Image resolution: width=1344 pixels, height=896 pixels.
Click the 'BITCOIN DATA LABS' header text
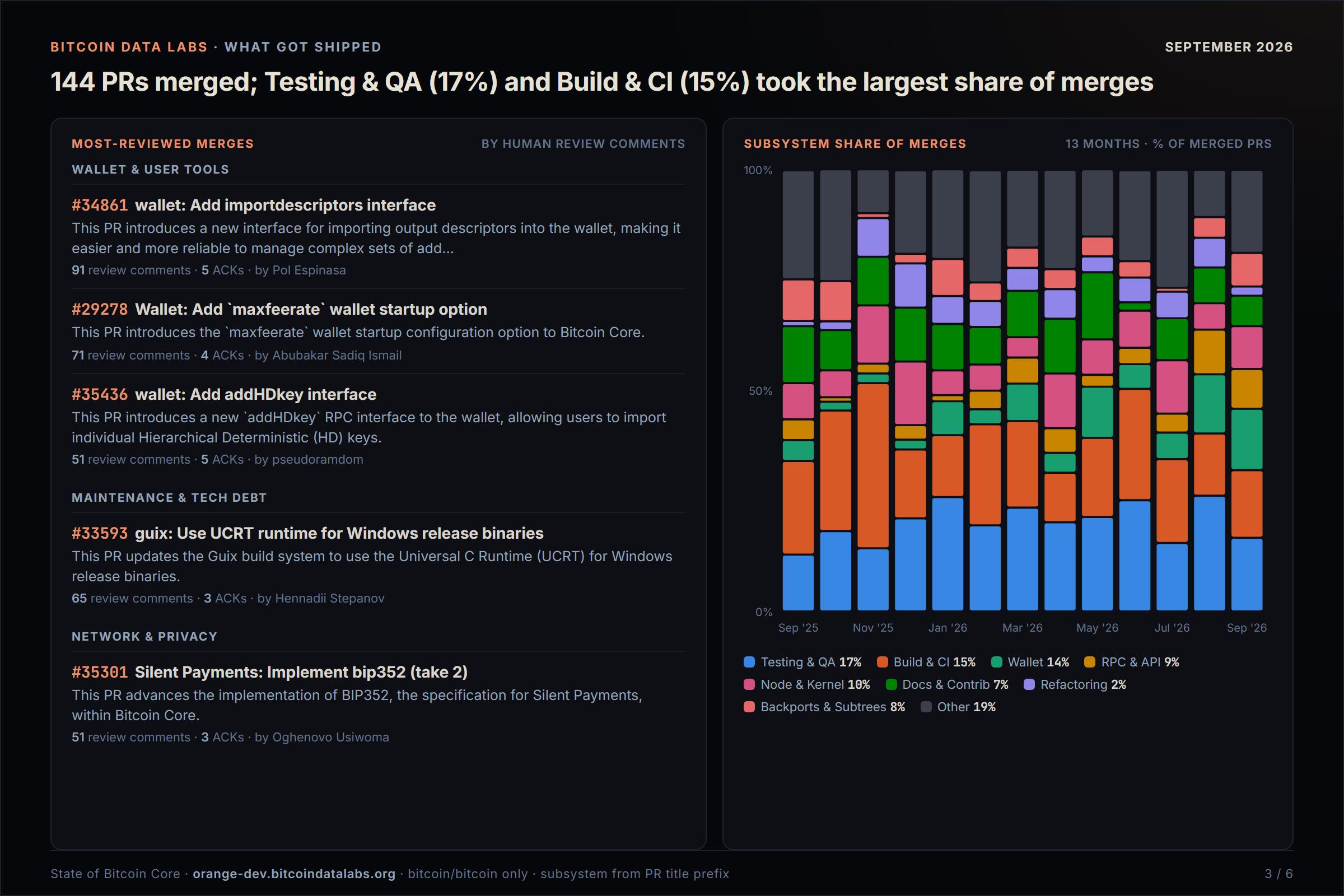coord(129,47)
